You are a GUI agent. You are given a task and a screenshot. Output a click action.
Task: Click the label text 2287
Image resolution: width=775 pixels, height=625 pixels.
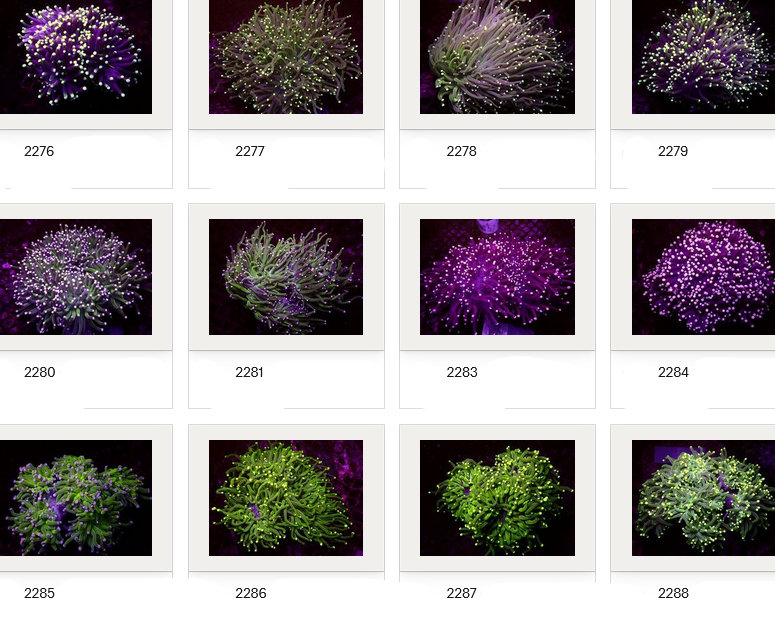(462, 593)
